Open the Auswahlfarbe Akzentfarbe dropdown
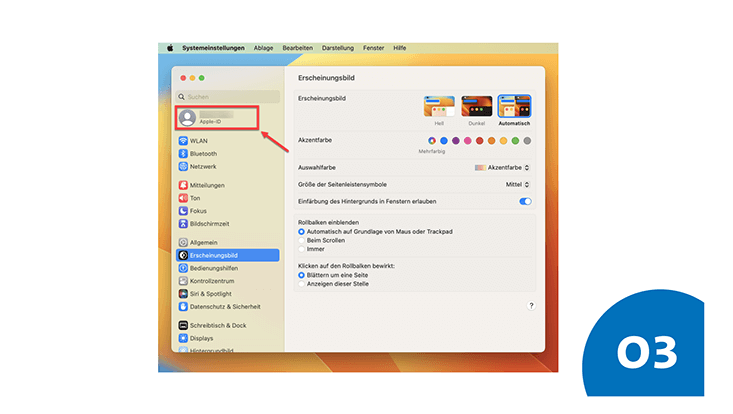 point(502,167)
